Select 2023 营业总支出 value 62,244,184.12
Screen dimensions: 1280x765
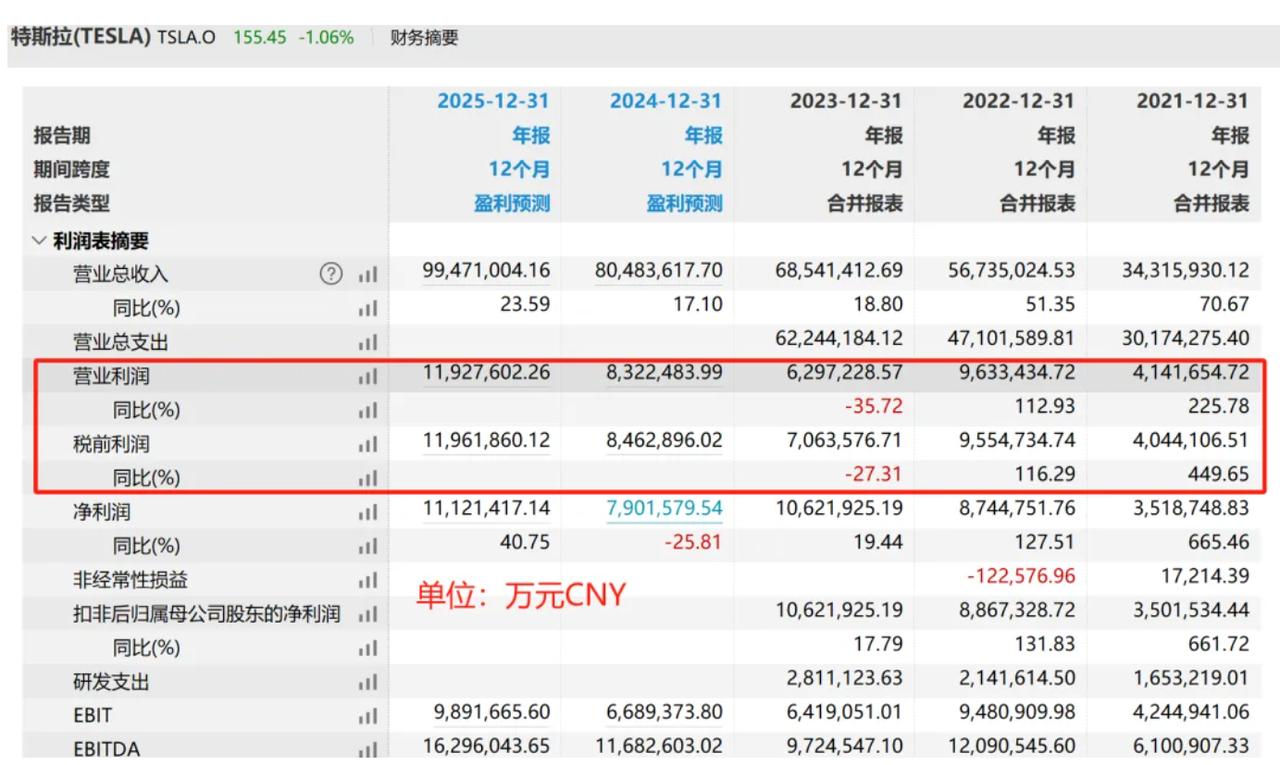[x=839, y=338]
